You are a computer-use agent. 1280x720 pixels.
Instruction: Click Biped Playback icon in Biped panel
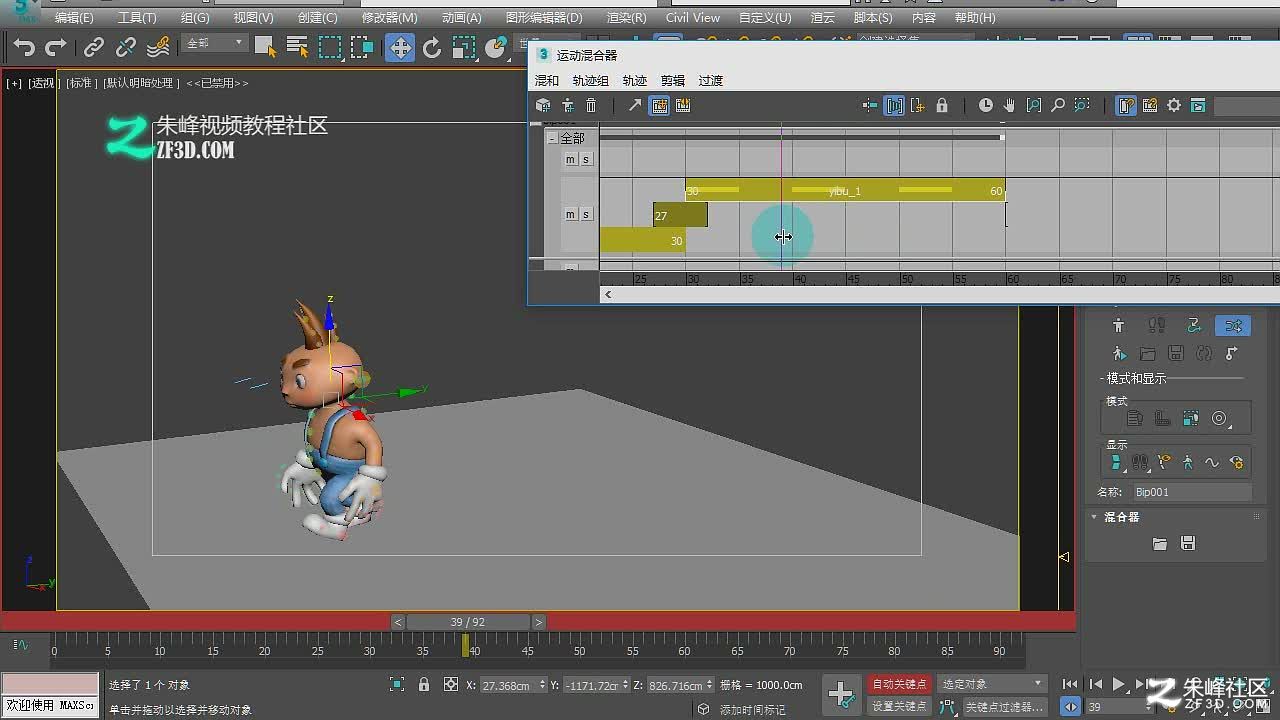1118,353
